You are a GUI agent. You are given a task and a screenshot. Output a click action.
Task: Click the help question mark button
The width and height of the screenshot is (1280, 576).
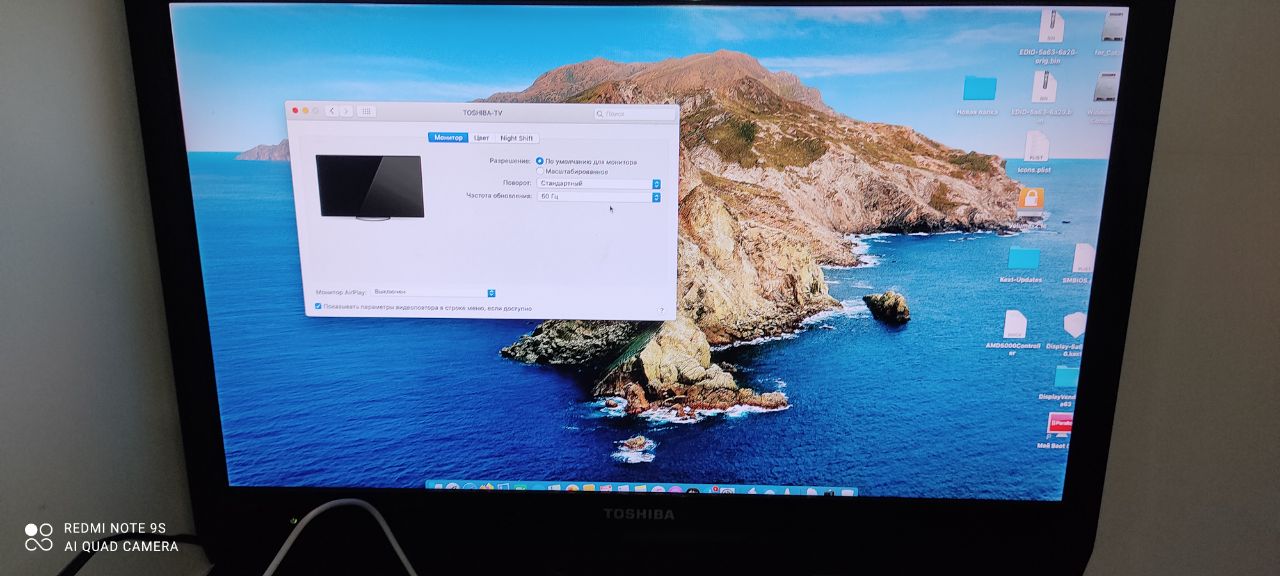point(661,310)
